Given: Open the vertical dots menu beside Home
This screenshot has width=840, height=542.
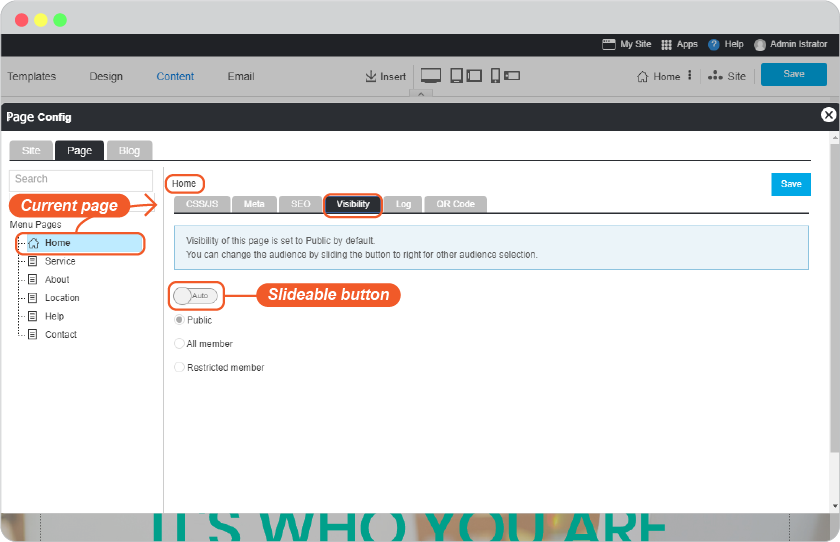Looking at the screenshot, I should coord(689,76).
